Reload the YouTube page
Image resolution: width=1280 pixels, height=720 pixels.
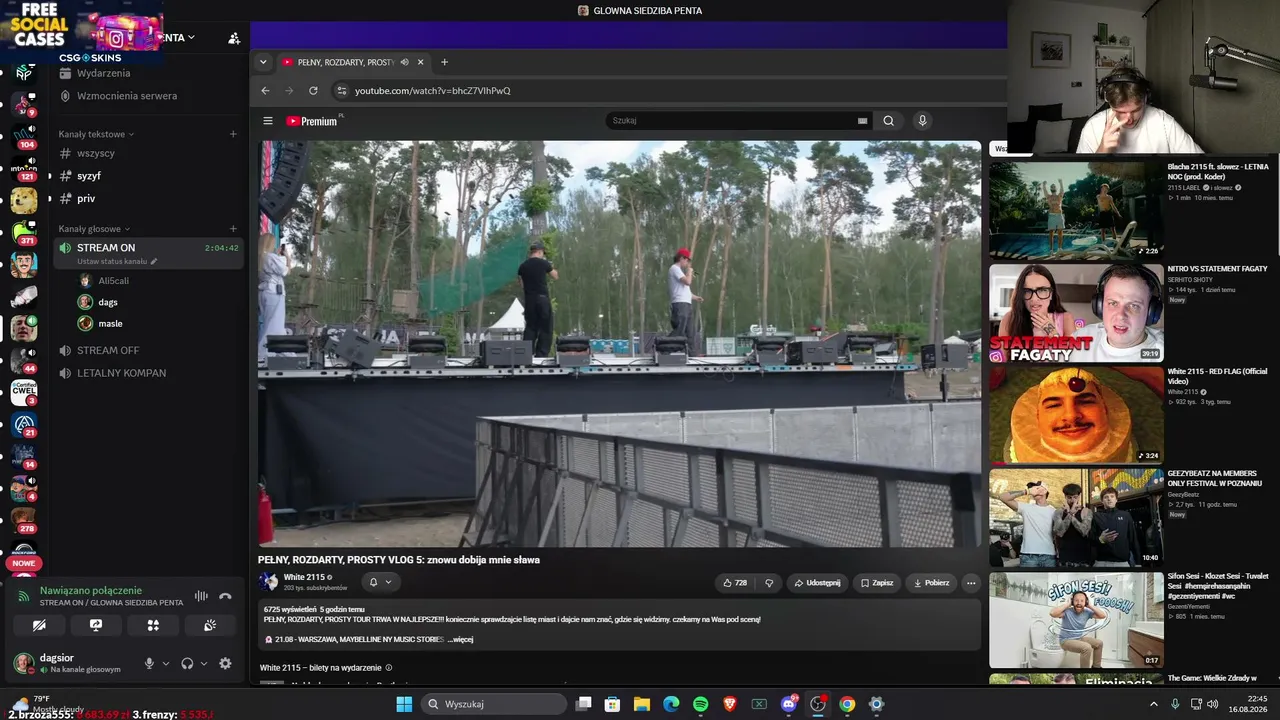313,90
